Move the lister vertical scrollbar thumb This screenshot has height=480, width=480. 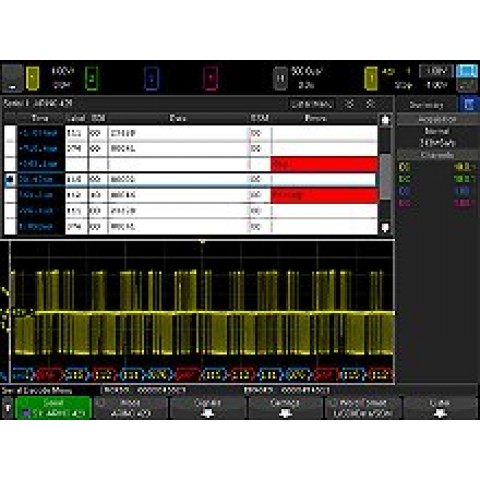tap(386, 177)
